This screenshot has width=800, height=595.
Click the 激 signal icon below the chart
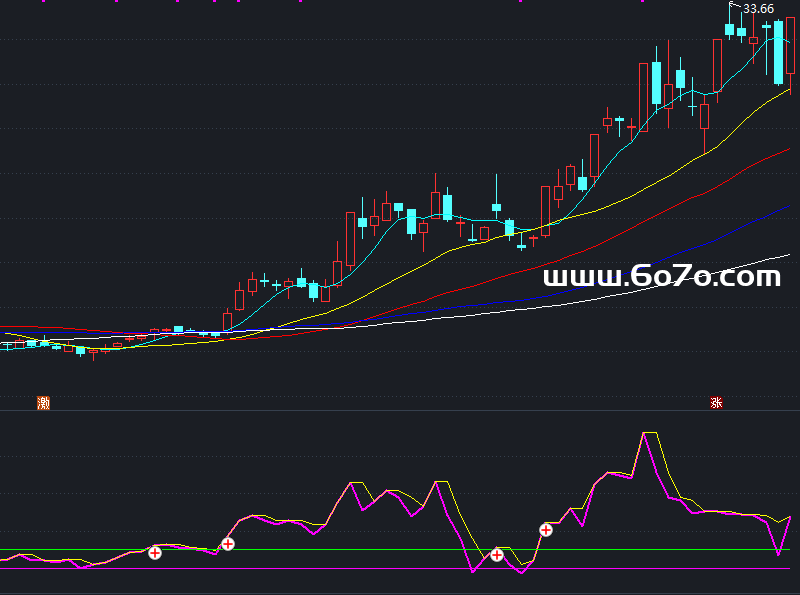(43, 403)
